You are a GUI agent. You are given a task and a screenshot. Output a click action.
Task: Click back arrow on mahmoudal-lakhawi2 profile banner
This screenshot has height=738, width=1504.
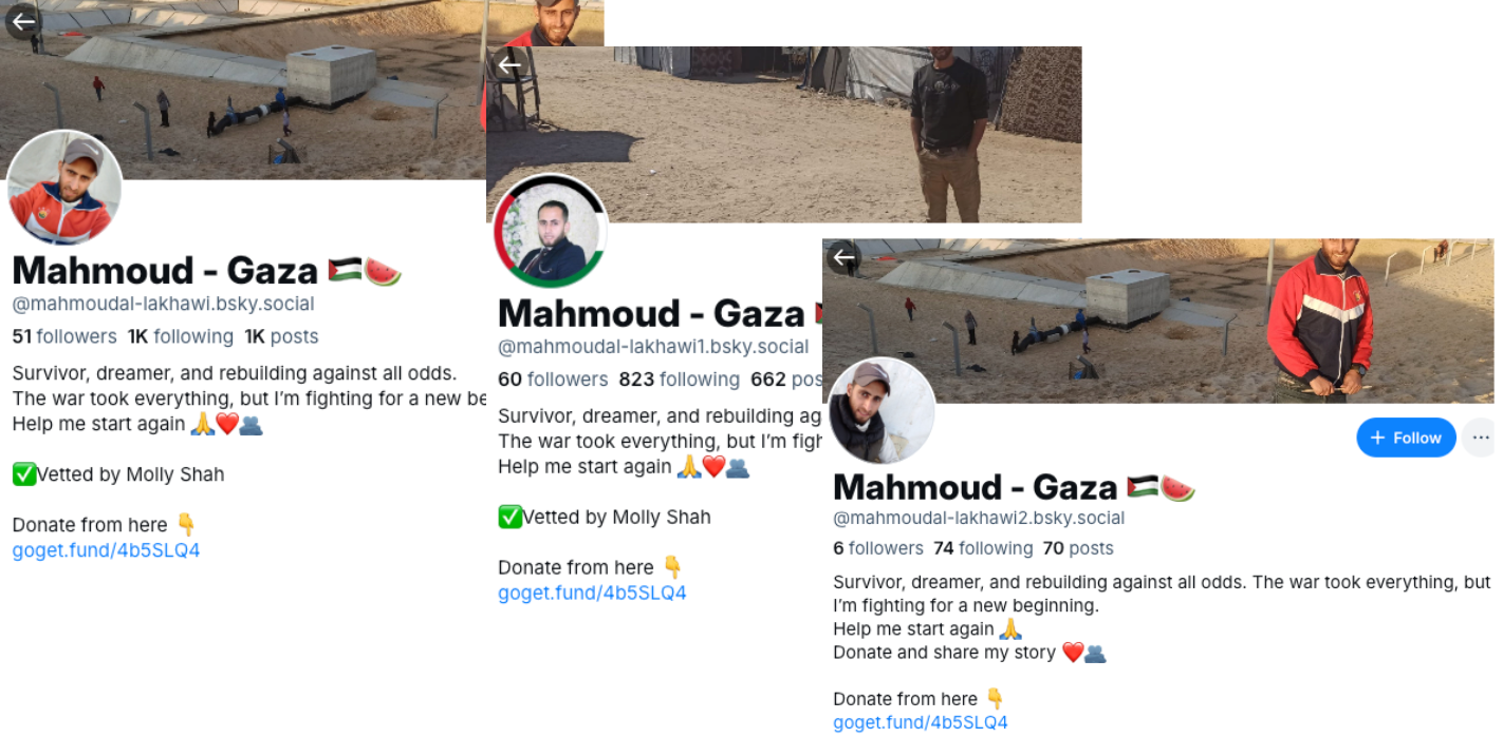(x=845, y=257)
